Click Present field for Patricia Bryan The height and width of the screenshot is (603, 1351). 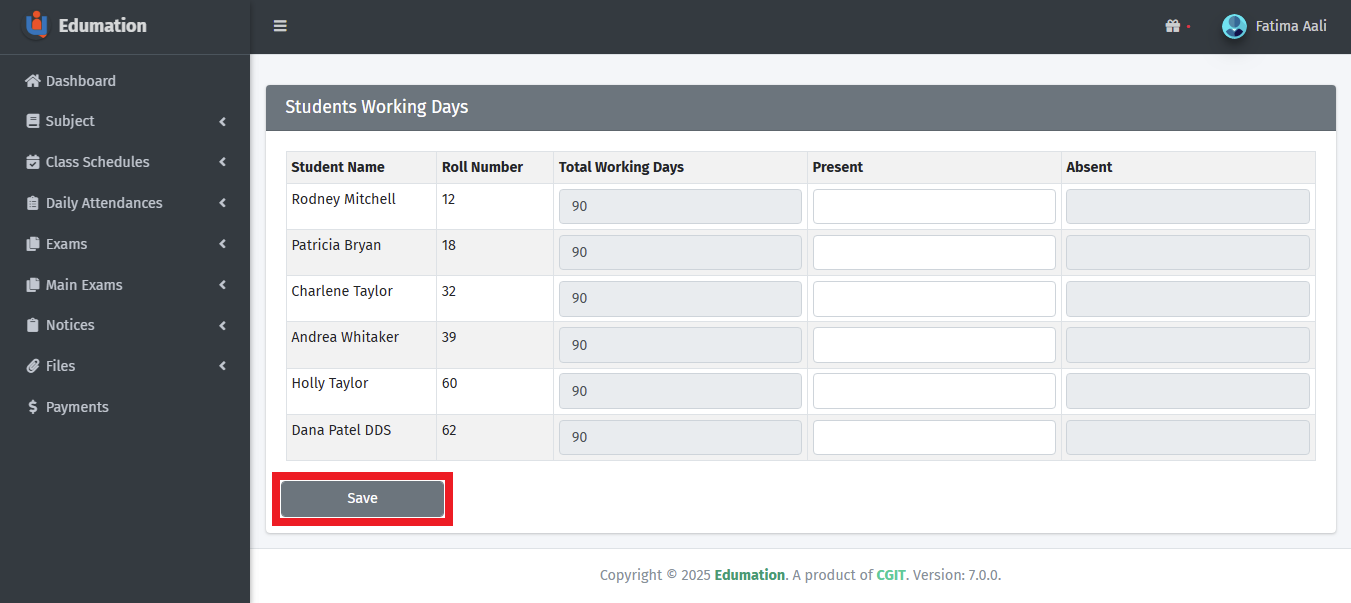pos(933,252)
